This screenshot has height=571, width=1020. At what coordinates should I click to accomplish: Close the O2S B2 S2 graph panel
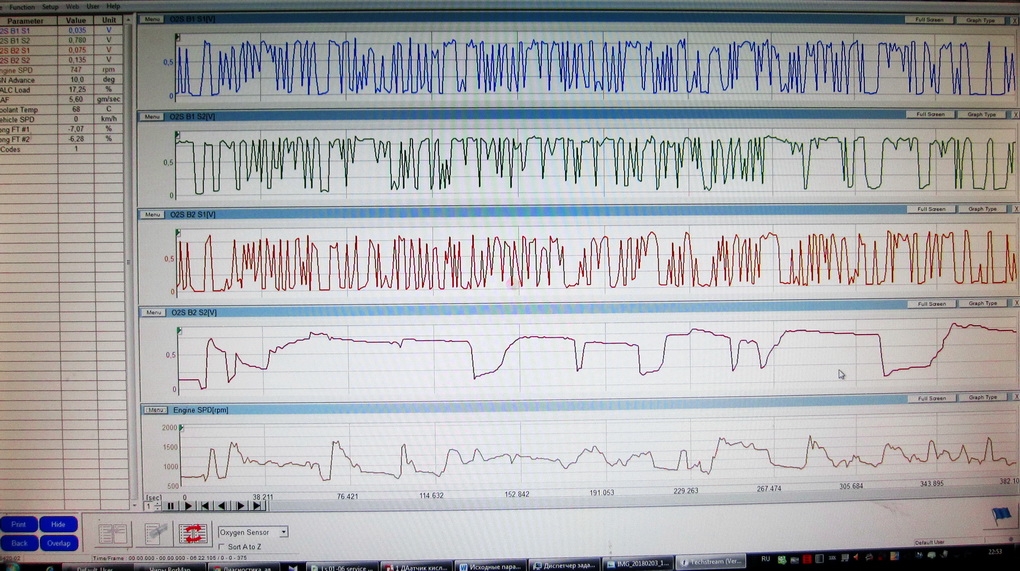[x=1015, y=304]
